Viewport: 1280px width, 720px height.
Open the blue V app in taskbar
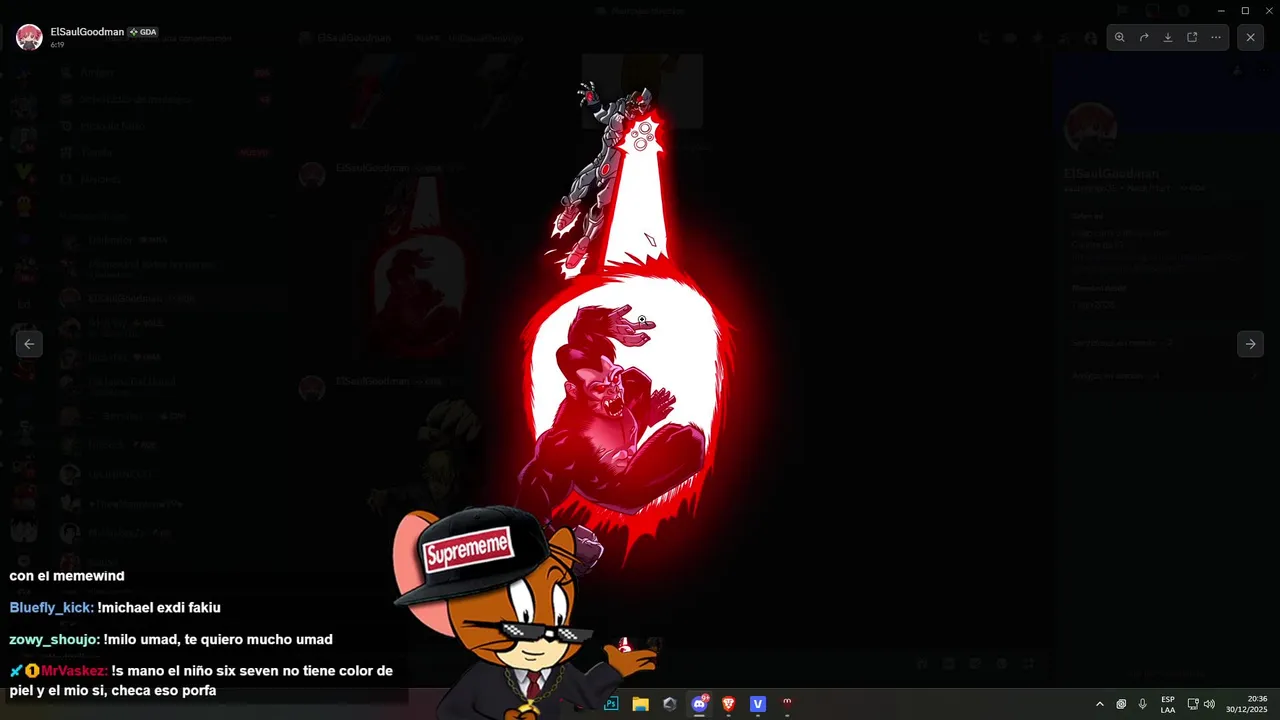pos(757,704)
